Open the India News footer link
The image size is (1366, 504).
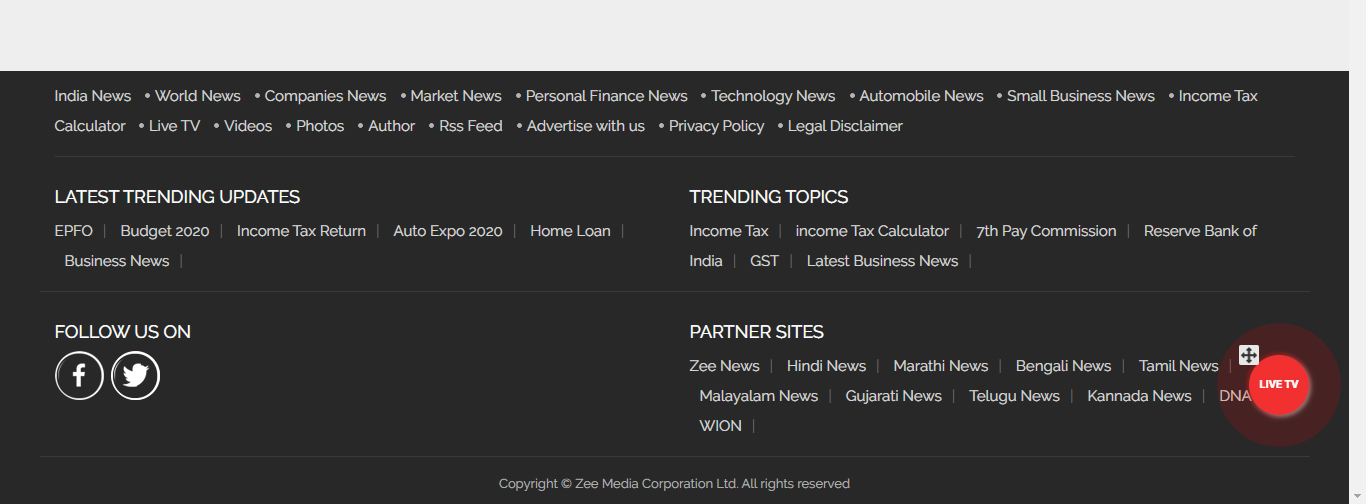click(93, 96)
